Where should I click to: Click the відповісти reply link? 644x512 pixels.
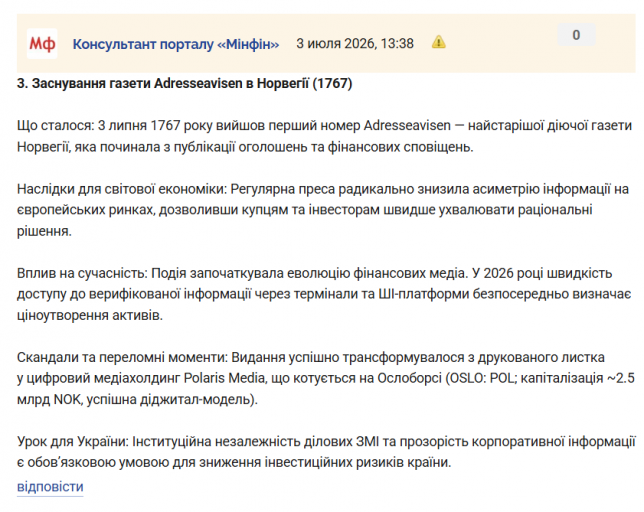coord(50,487)
